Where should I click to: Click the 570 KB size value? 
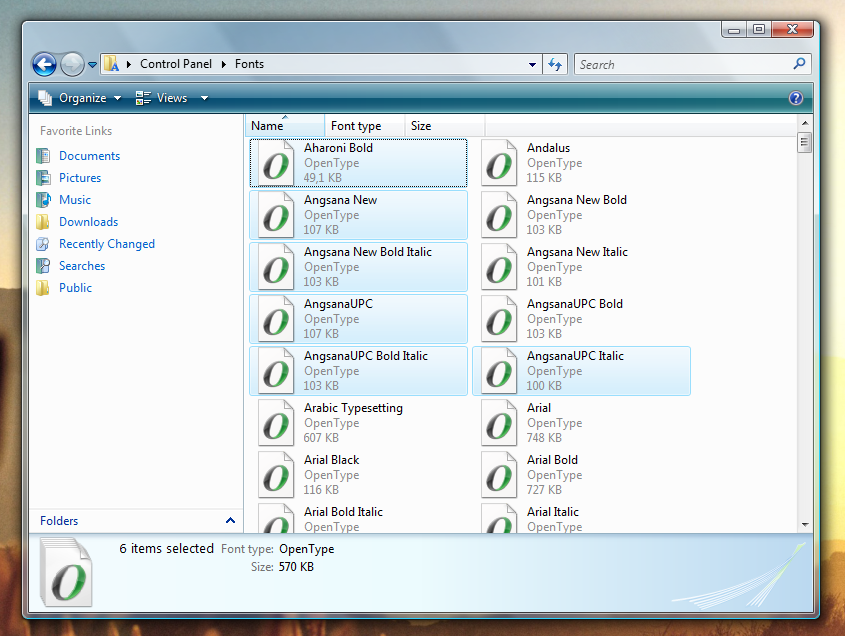(296, 567)
